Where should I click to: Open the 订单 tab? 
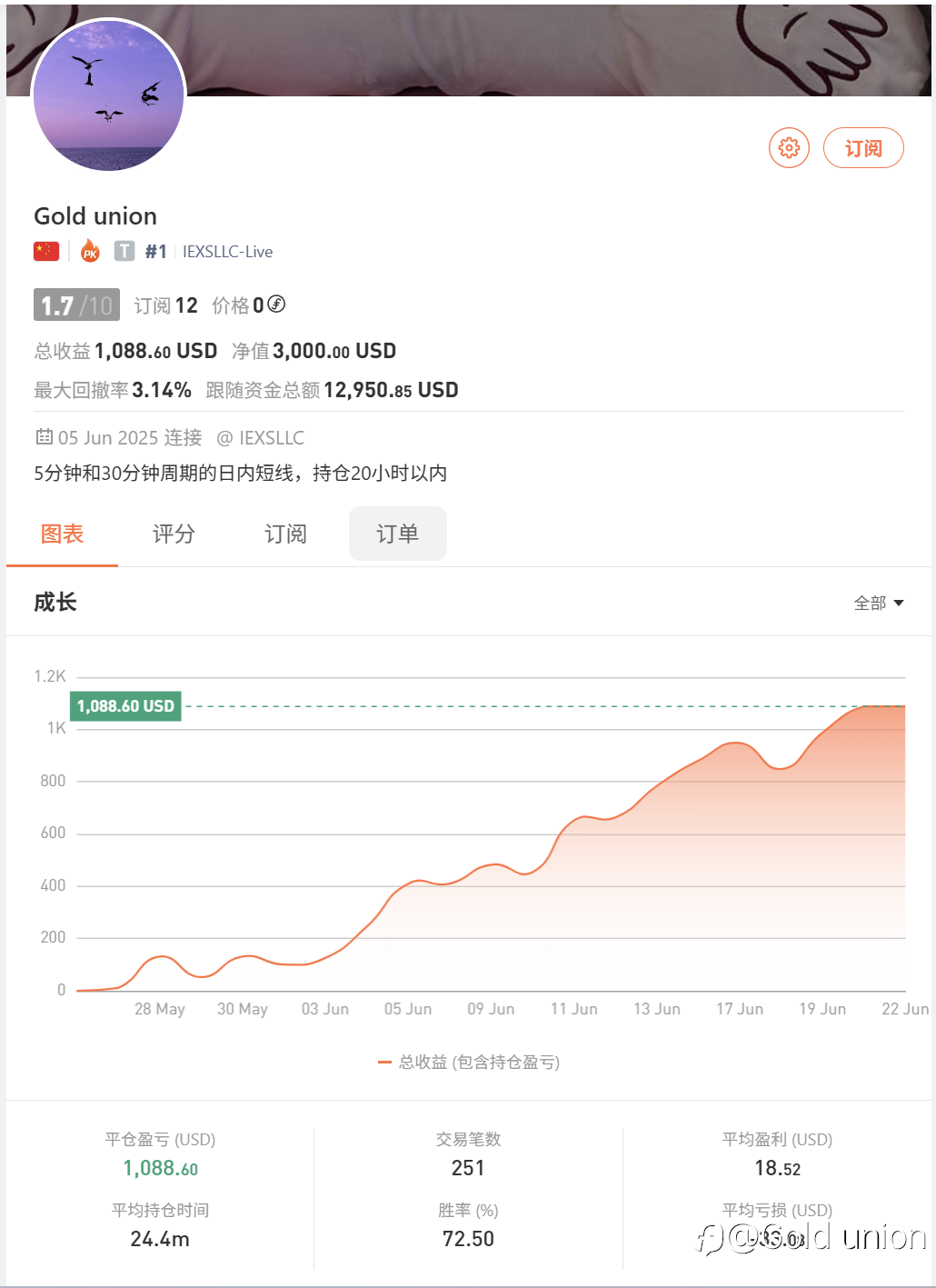tap(397, 534)
